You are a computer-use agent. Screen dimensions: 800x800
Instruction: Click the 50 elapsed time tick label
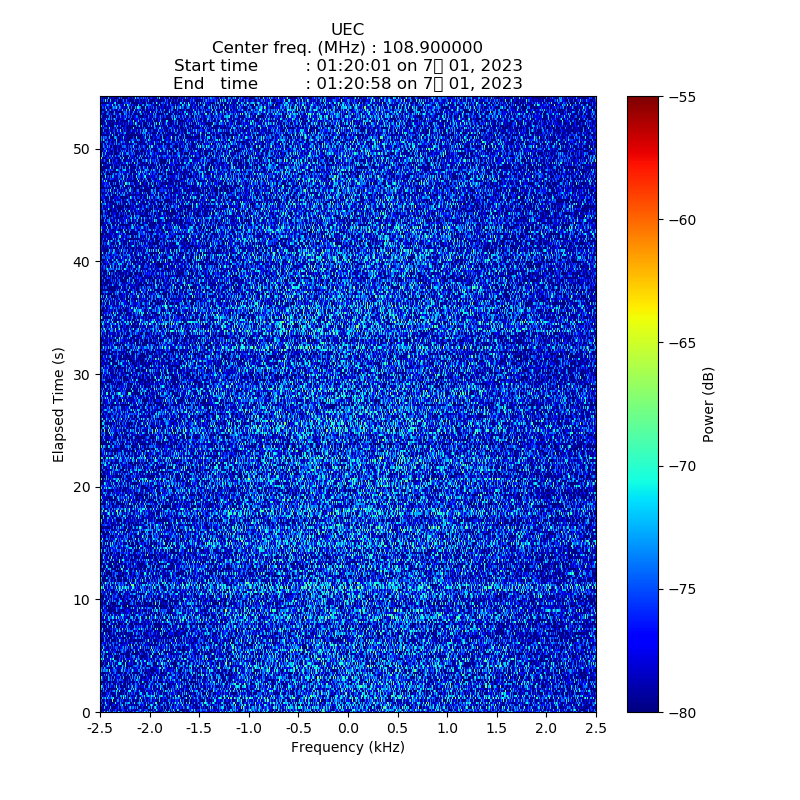(80, 149)
